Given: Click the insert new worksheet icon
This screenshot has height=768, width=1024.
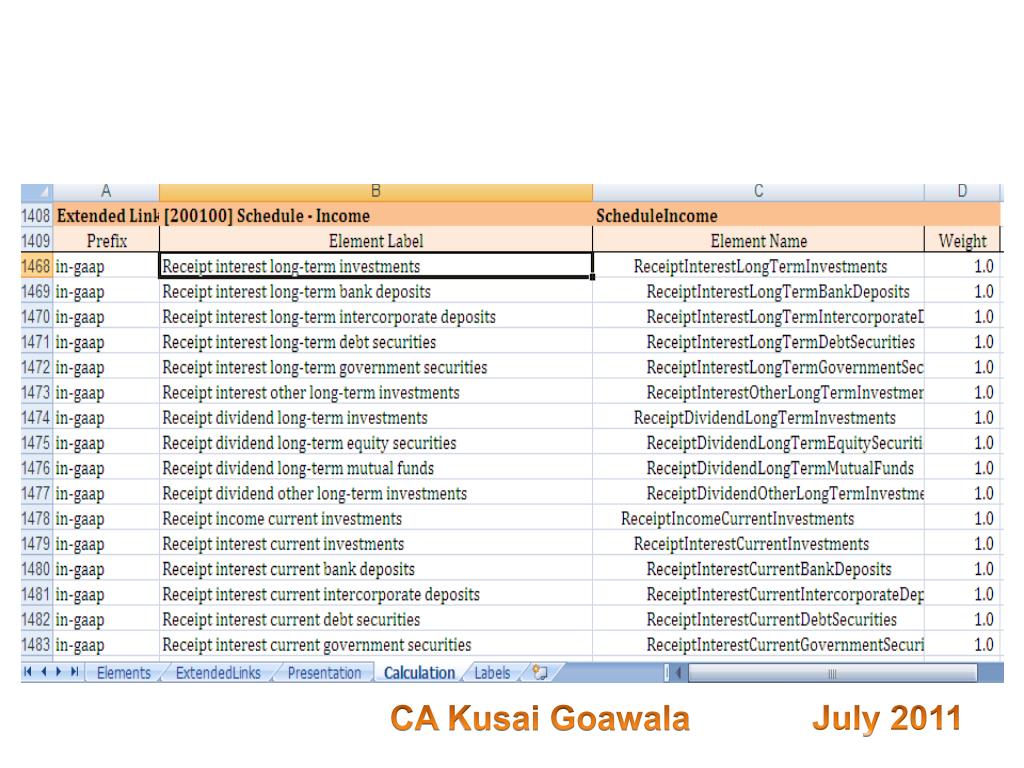Looking at the screenshot, I should tap(540, 672).
